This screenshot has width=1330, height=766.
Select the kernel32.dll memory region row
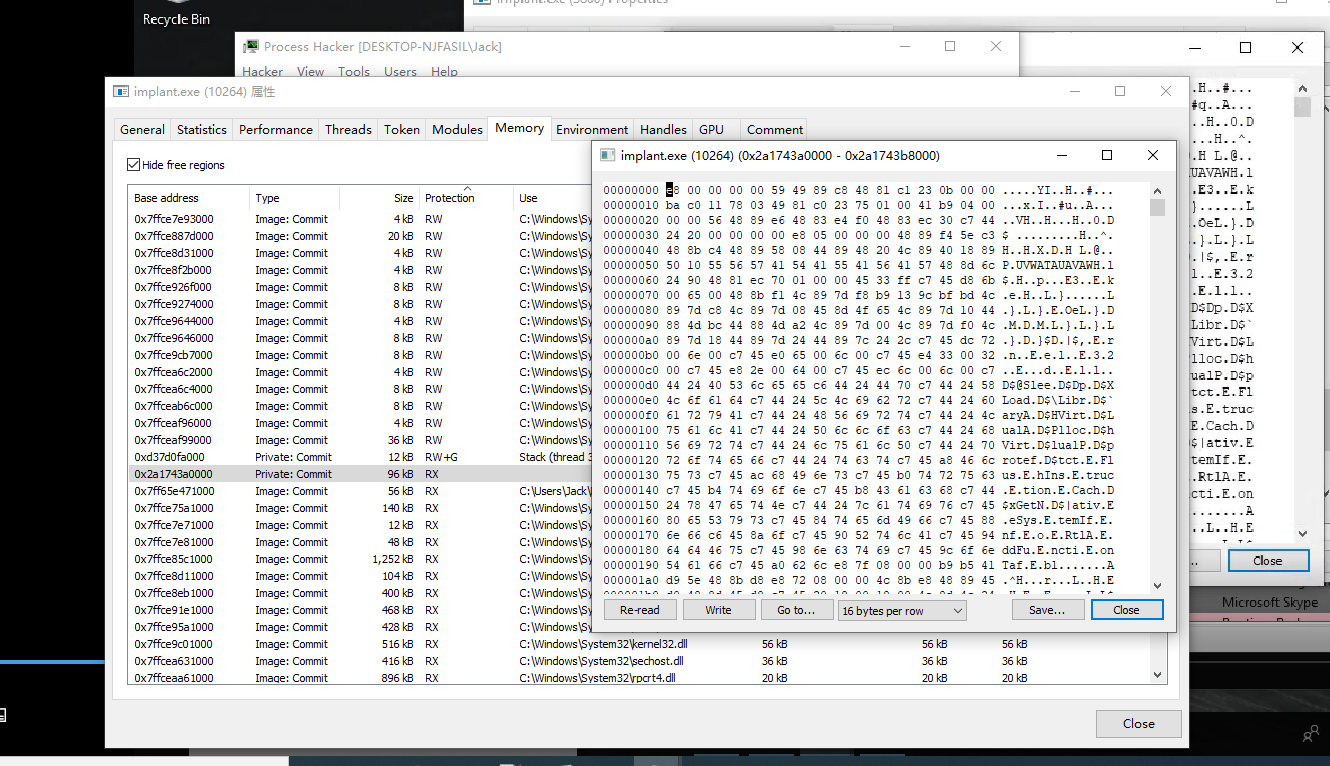click(x=640, y=644)
